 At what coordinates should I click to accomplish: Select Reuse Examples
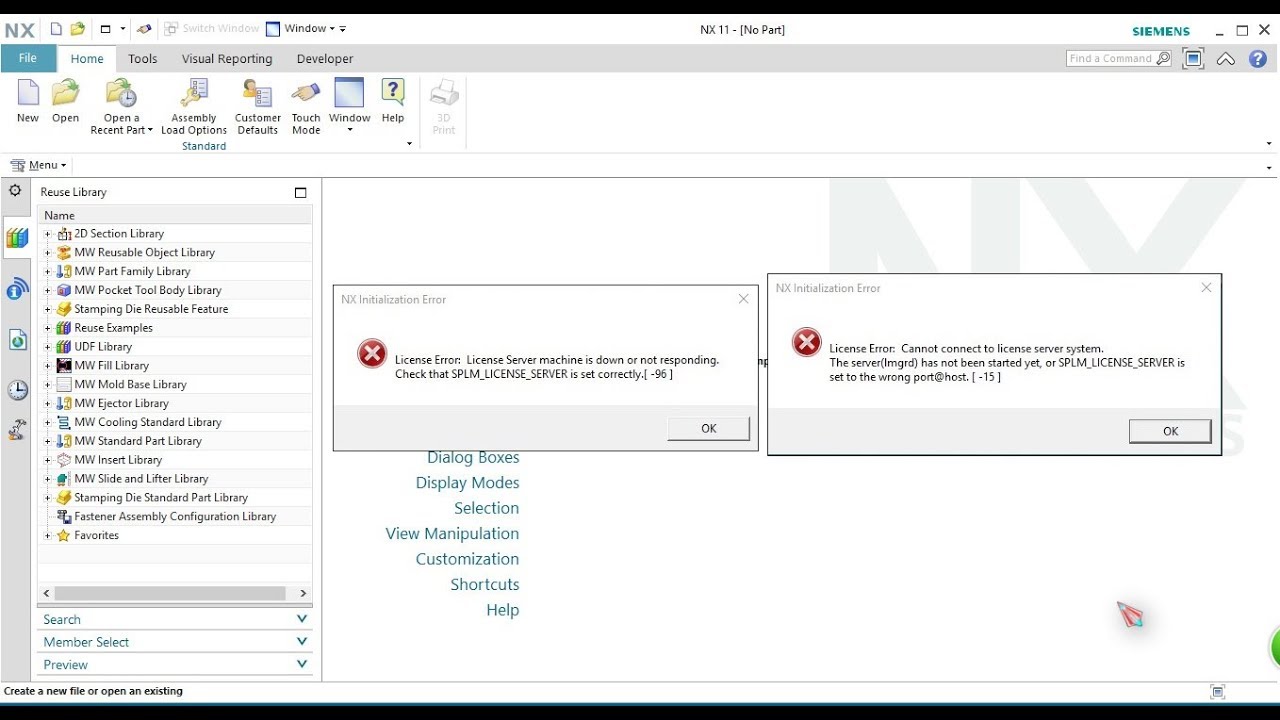[x=113, y=328]
